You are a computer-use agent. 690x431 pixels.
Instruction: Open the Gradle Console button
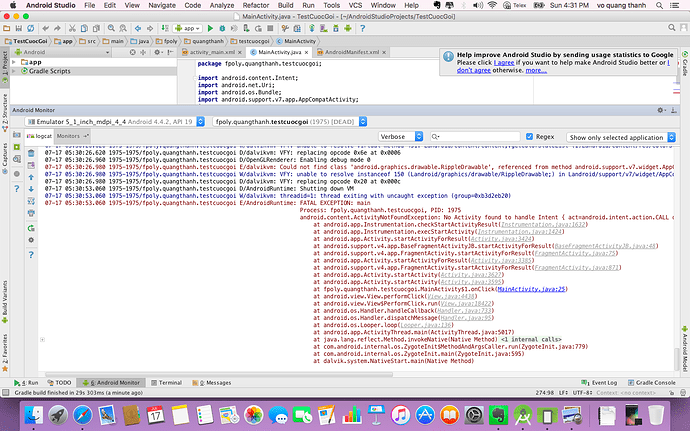tap(651, 383)
